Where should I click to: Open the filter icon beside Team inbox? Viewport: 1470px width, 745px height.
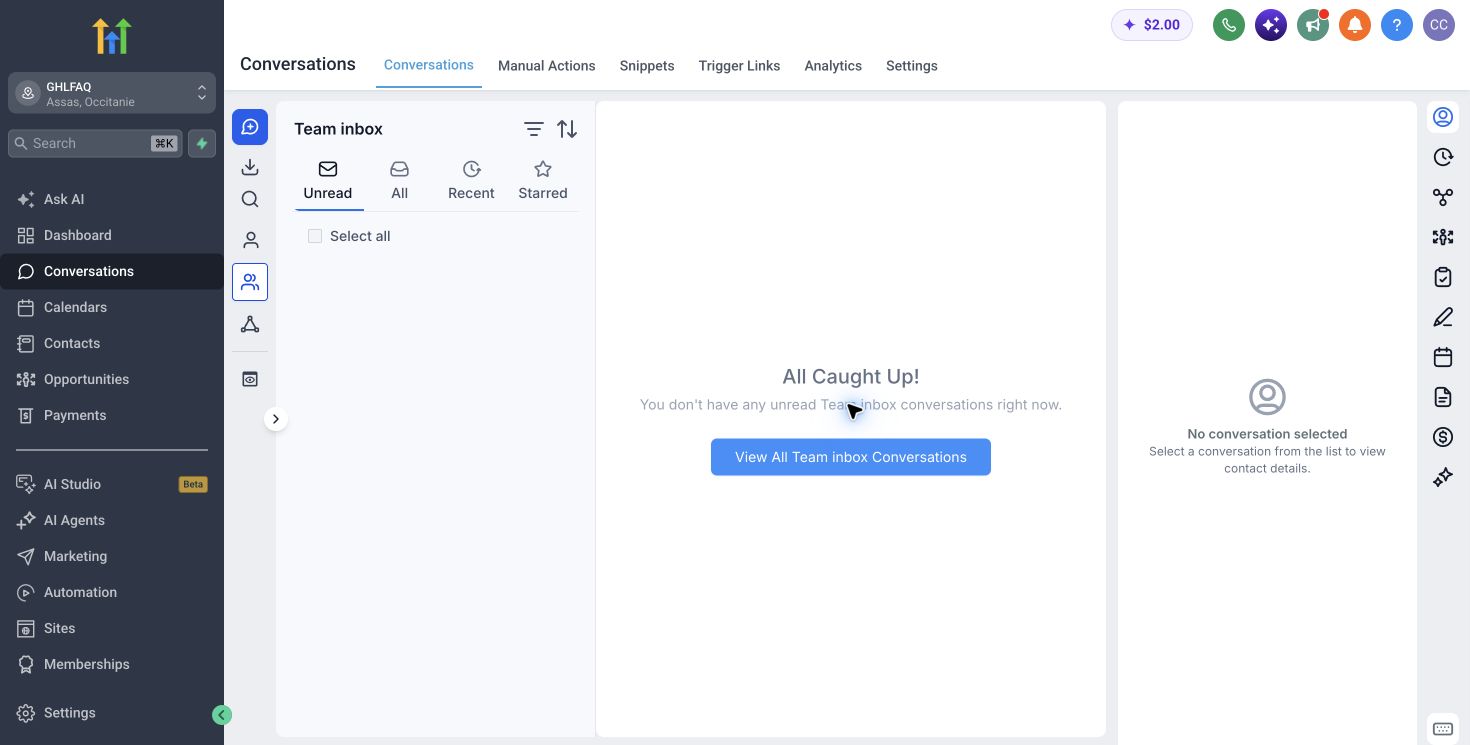click(534, 129)
